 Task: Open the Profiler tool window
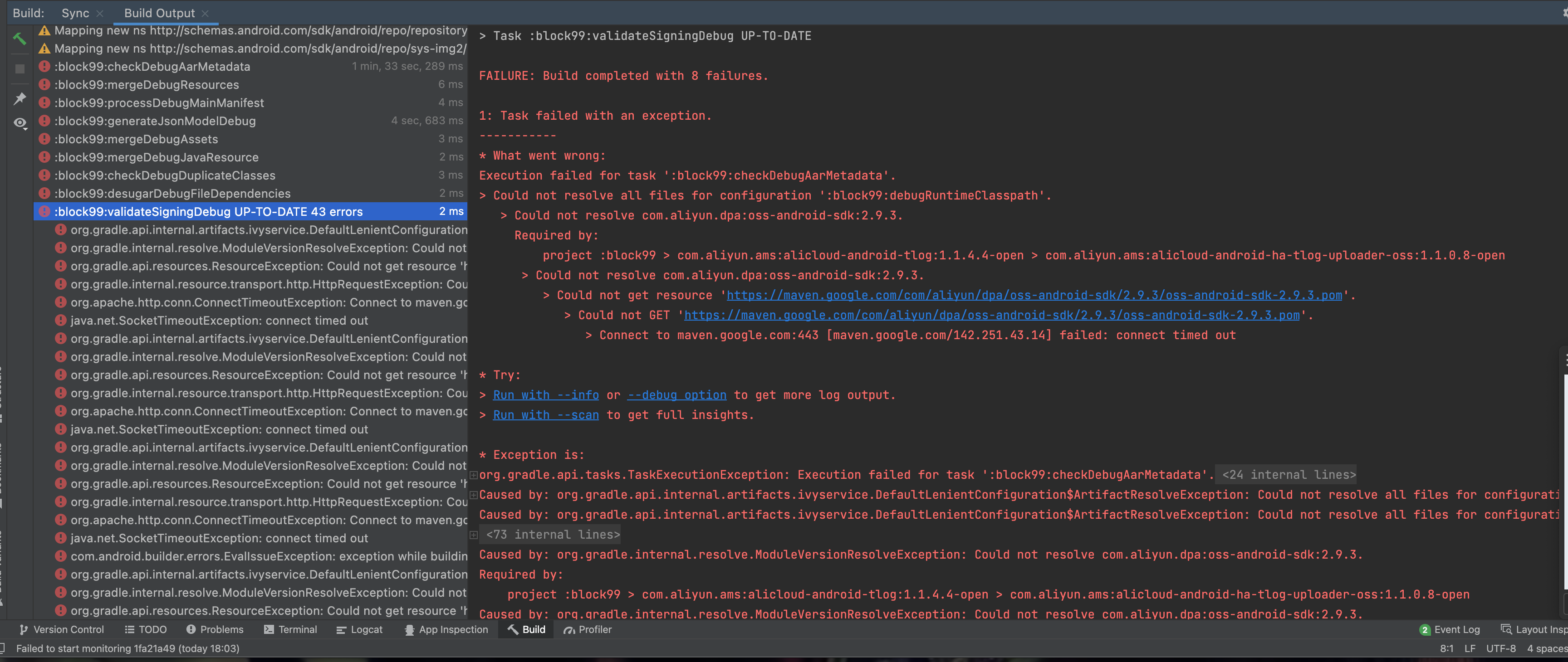click(x=588, y=629)
